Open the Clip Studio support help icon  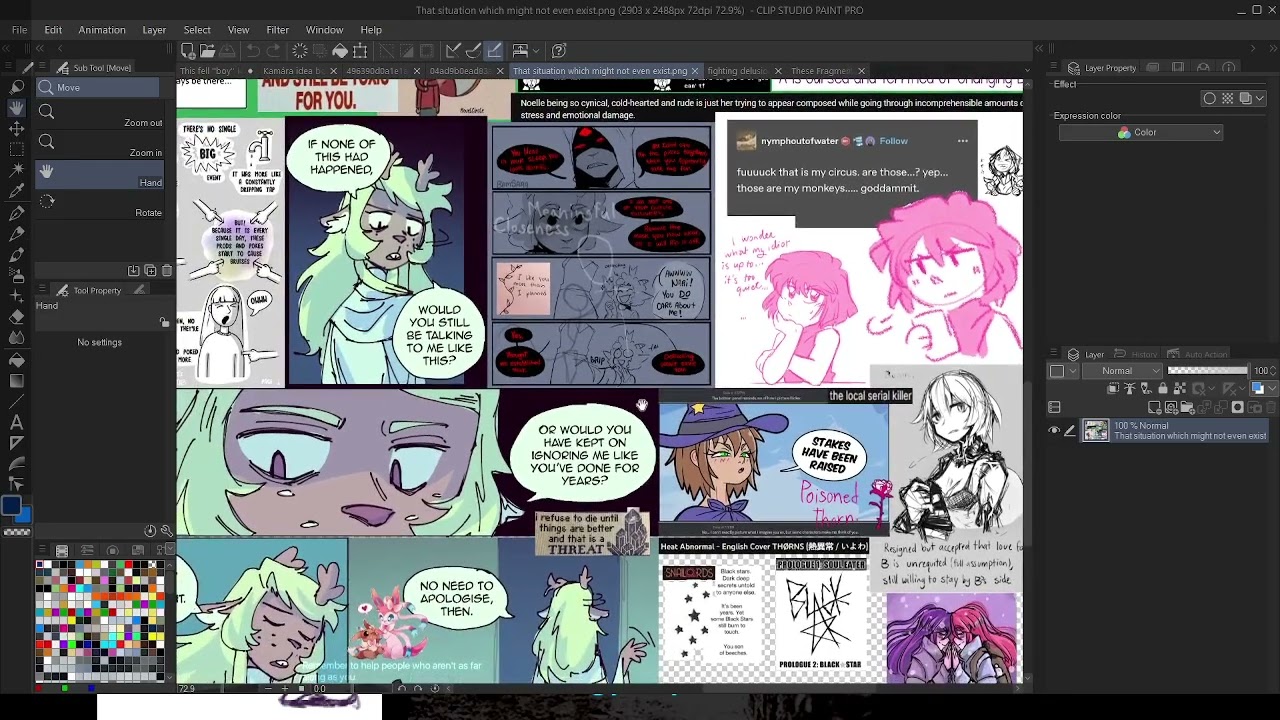559,51
